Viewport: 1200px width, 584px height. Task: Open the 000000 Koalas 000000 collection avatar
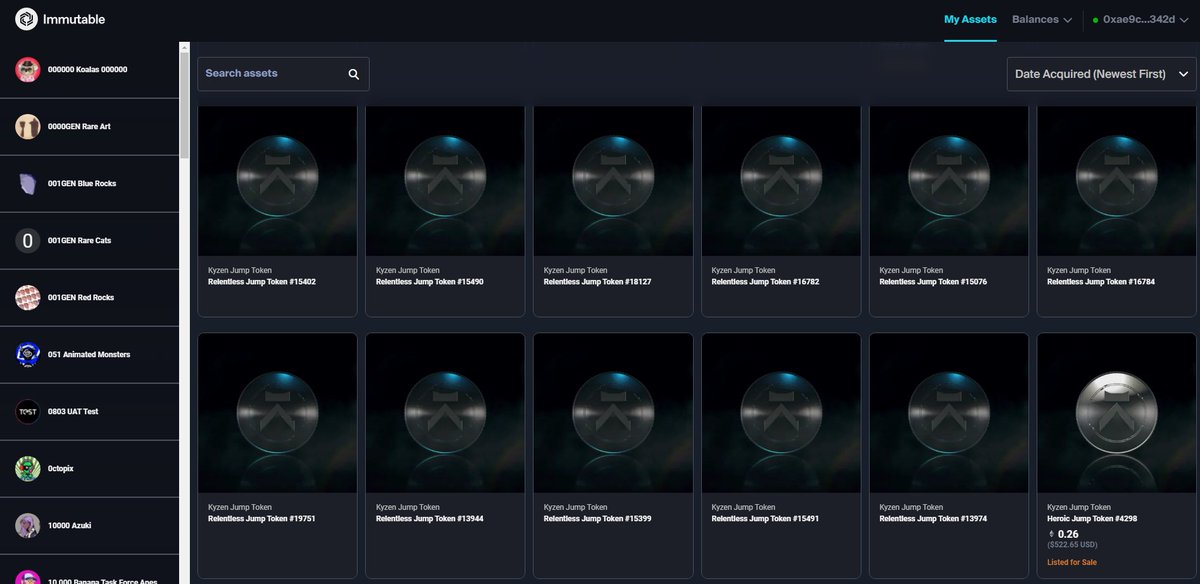coord(28,70)
